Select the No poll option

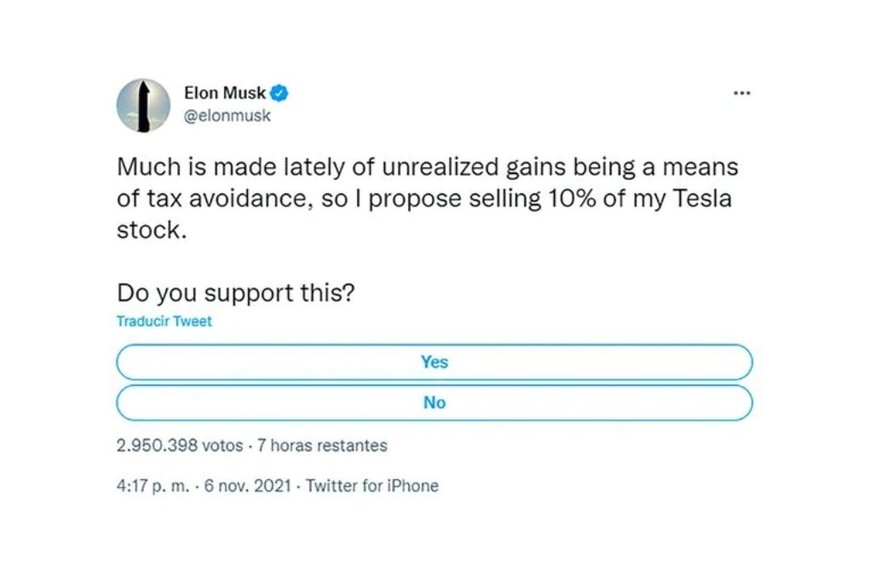pos(434,403)
